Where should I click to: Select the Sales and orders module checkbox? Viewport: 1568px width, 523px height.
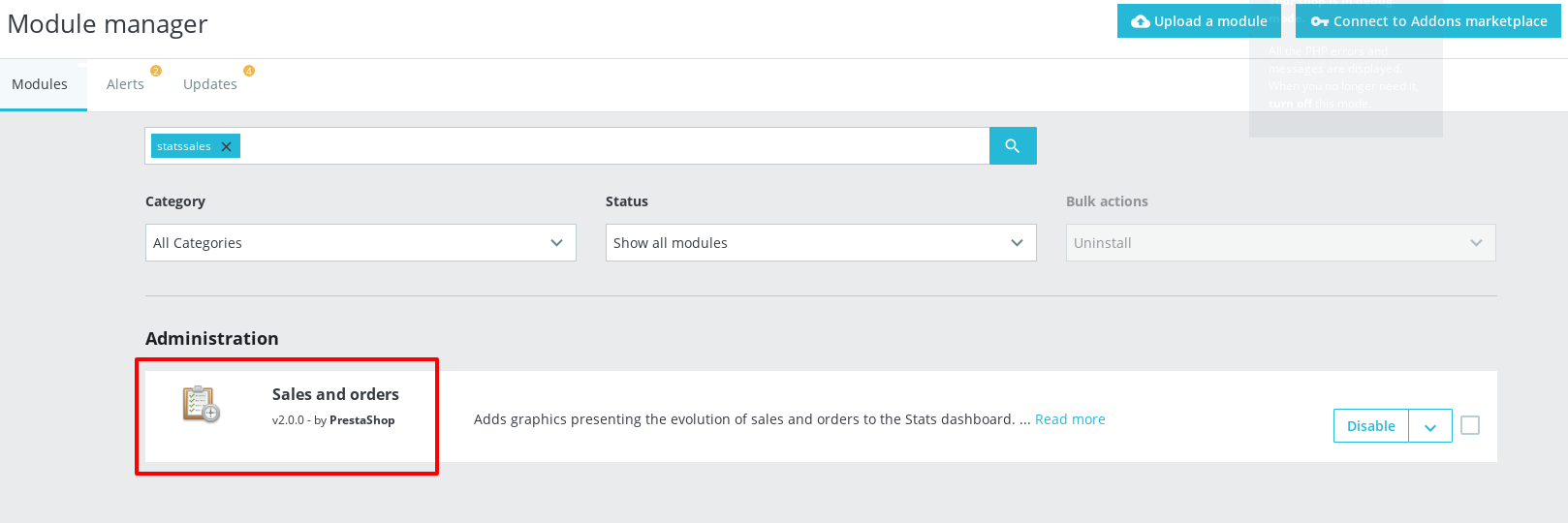point(1470,425)
